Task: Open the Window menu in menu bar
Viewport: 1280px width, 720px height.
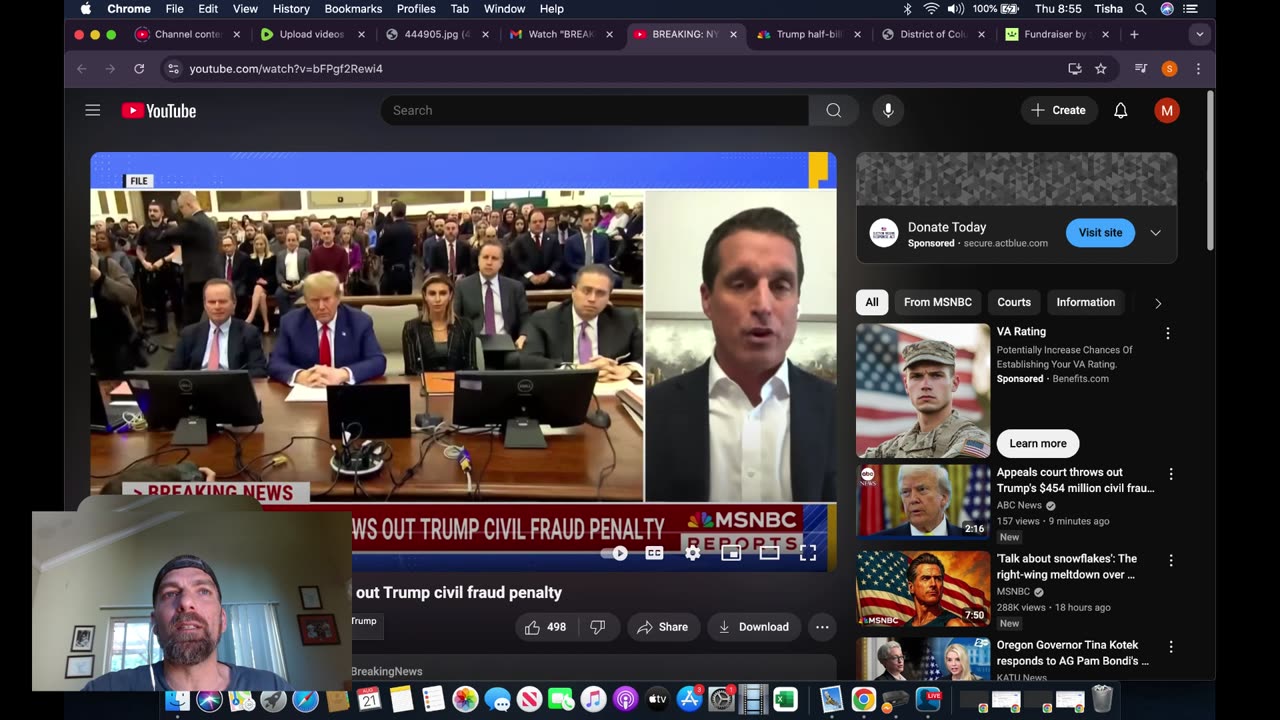Action: 504,9
